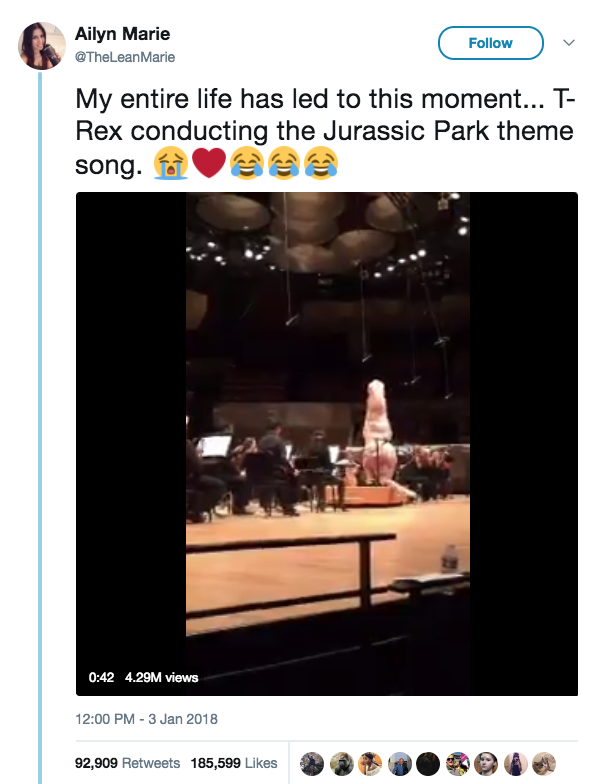Open the last liker avatar in the row

[543, 762]
